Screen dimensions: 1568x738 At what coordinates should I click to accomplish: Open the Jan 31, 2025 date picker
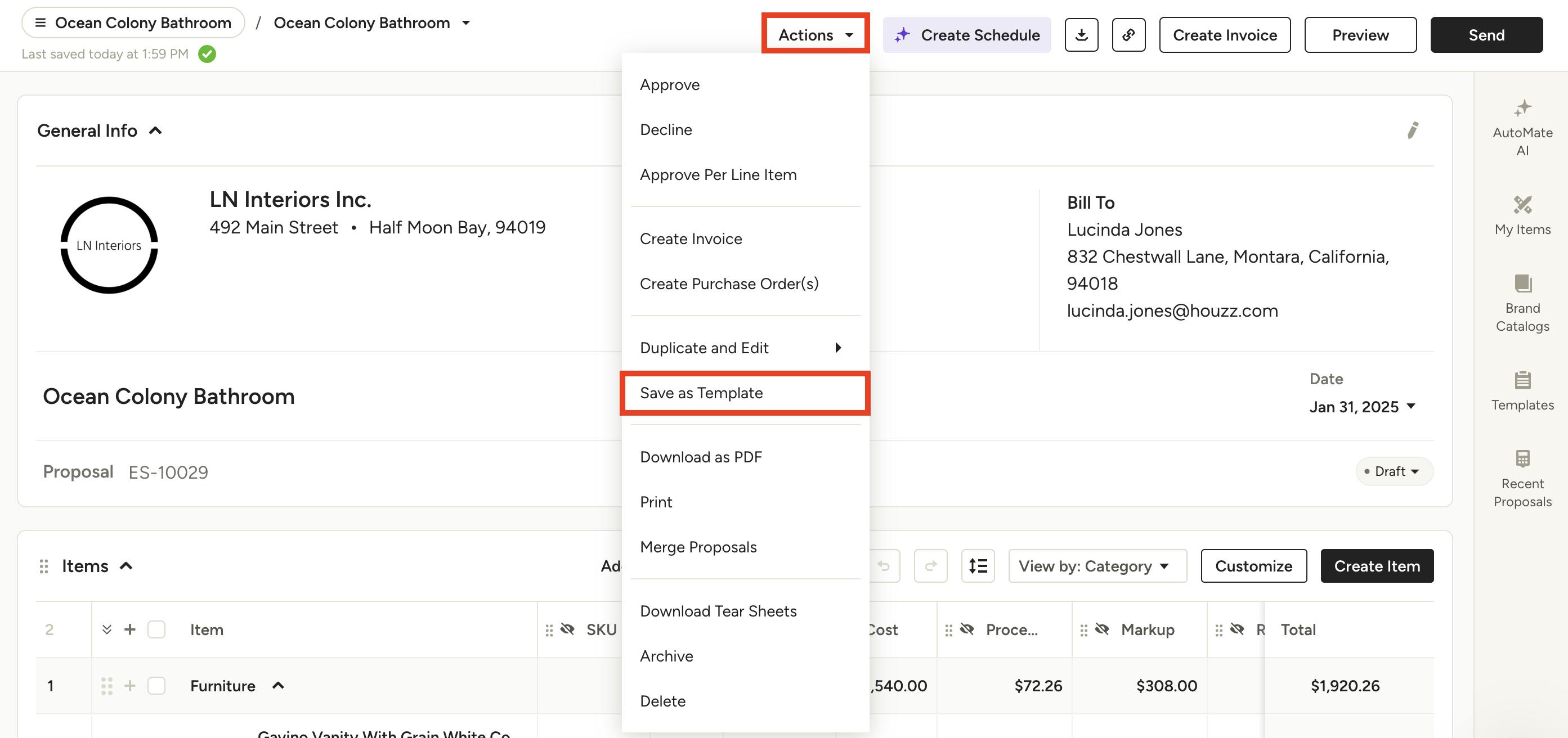click(x=1361, y=407)
